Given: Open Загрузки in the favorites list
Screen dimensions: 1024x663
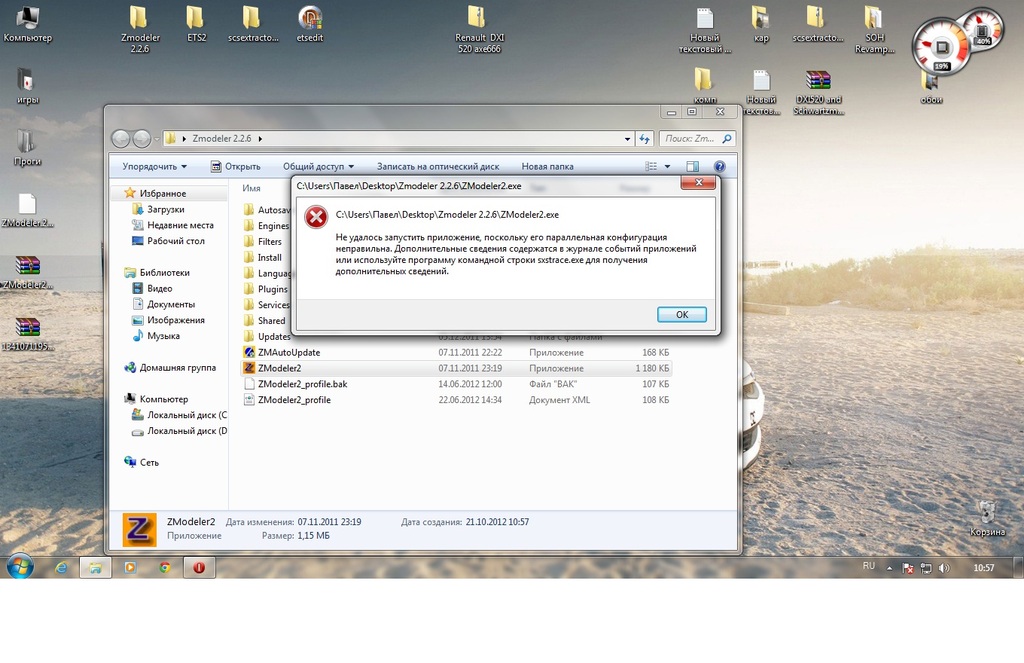Looking at the screenshot, I should (165, 210).
